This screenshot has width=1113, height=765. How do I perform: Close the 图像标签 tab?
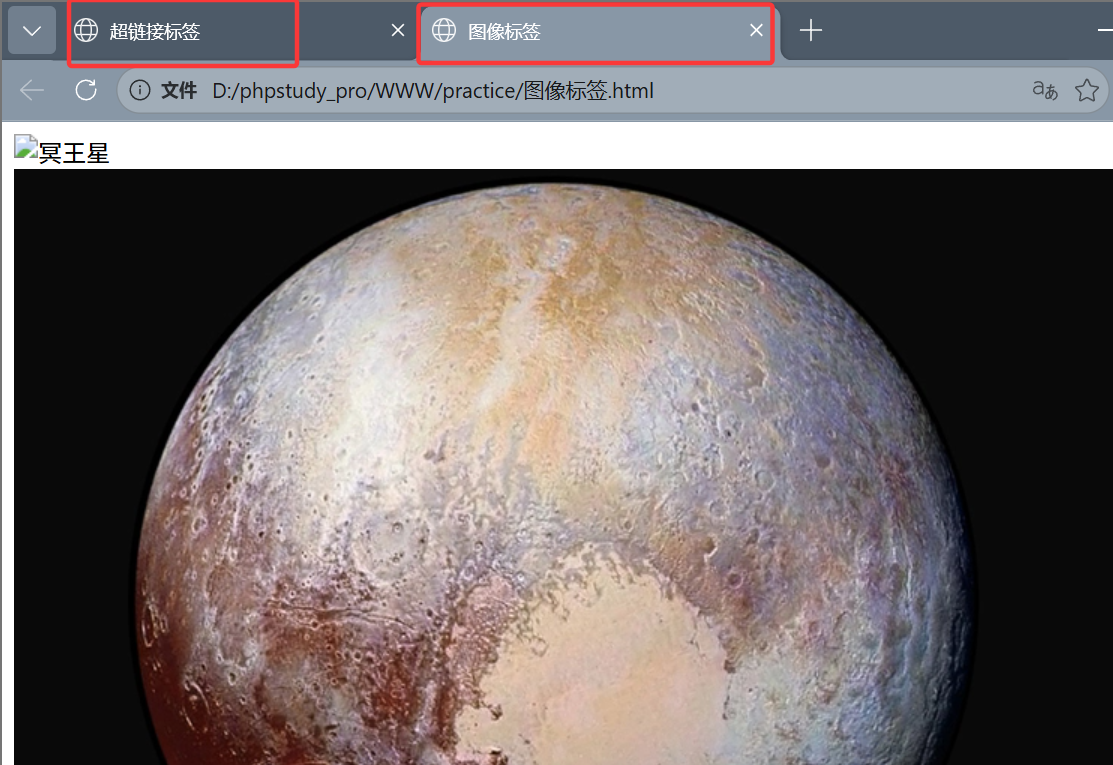pyautogui.click(x=756, y=31)
